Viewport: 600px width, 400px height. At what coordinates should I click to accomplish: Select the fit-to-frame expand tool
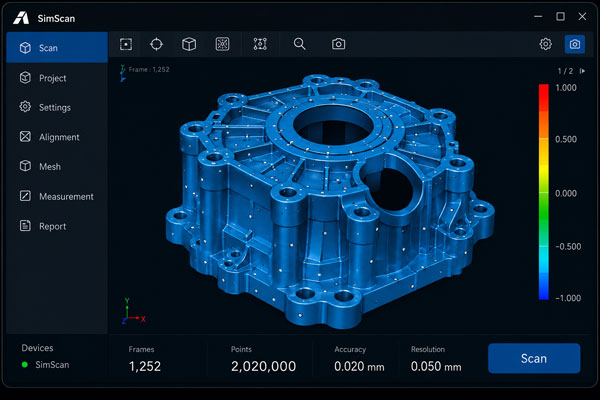222,44
